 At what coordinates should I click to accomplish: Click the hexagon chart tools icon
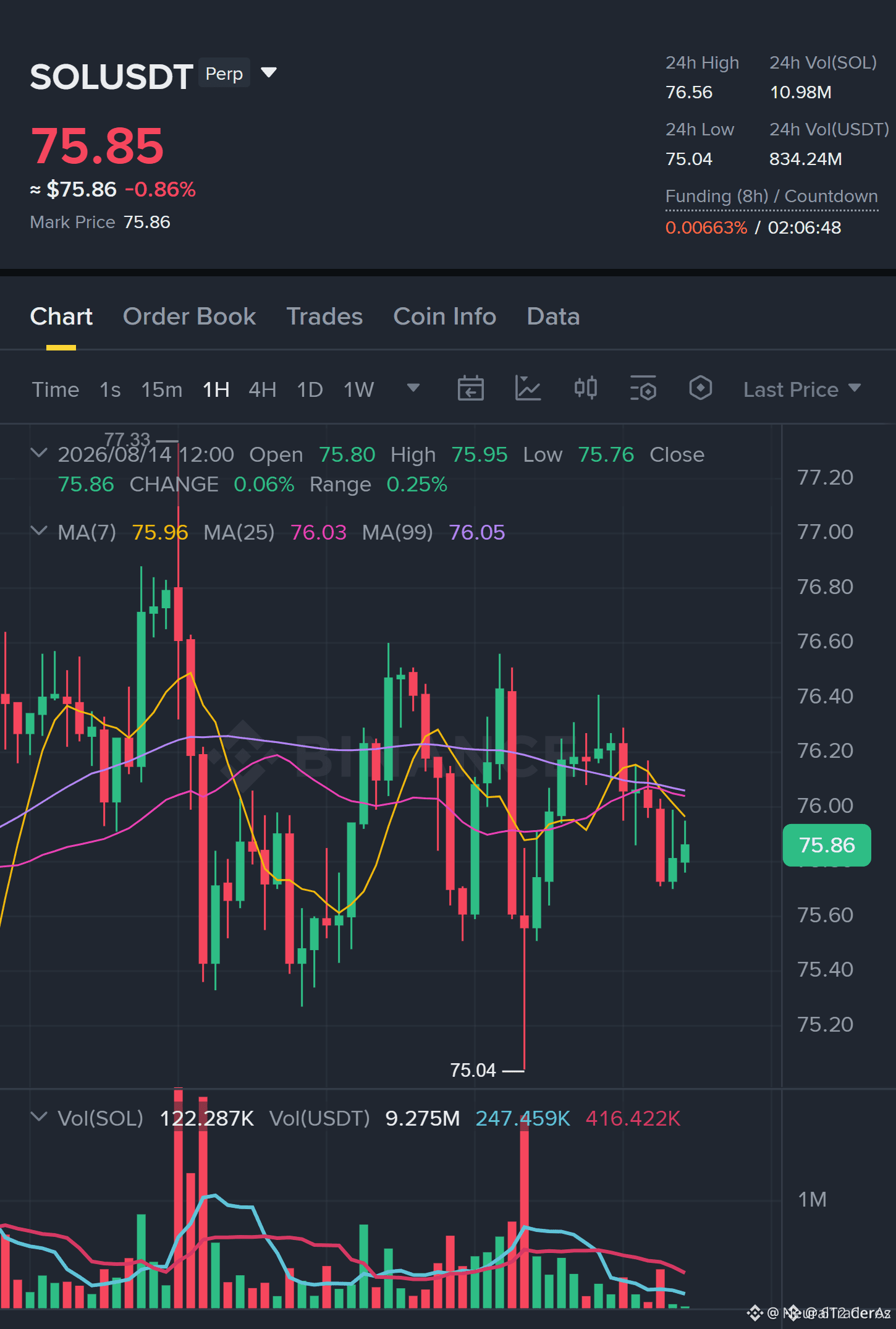tap(700, 389)
